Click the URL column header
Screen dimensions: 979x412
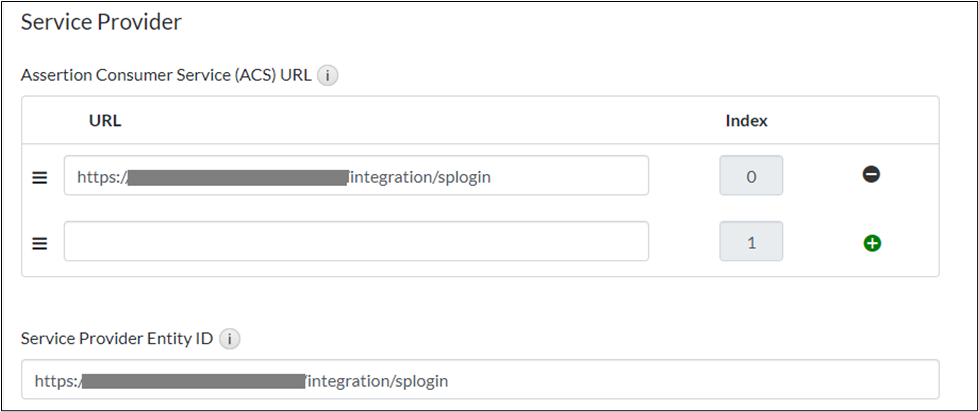tap(105, 121)
